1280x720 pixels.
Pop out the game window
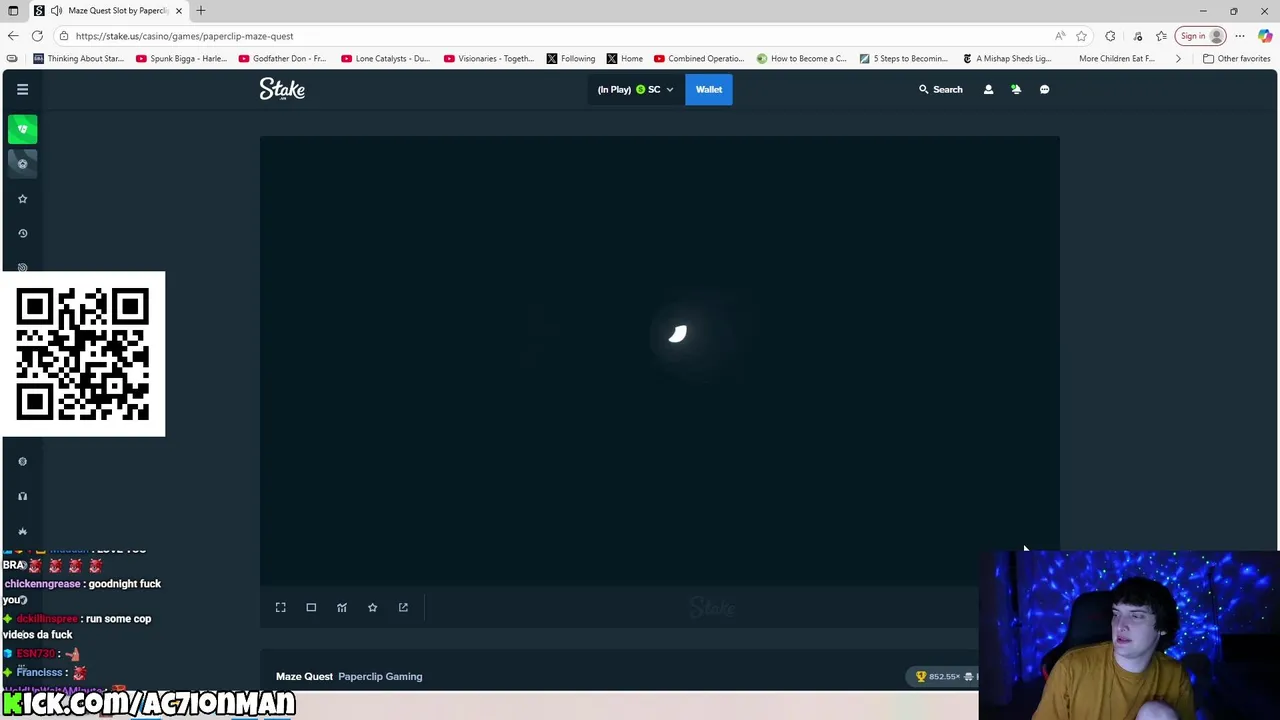click(x=403, y=607)
